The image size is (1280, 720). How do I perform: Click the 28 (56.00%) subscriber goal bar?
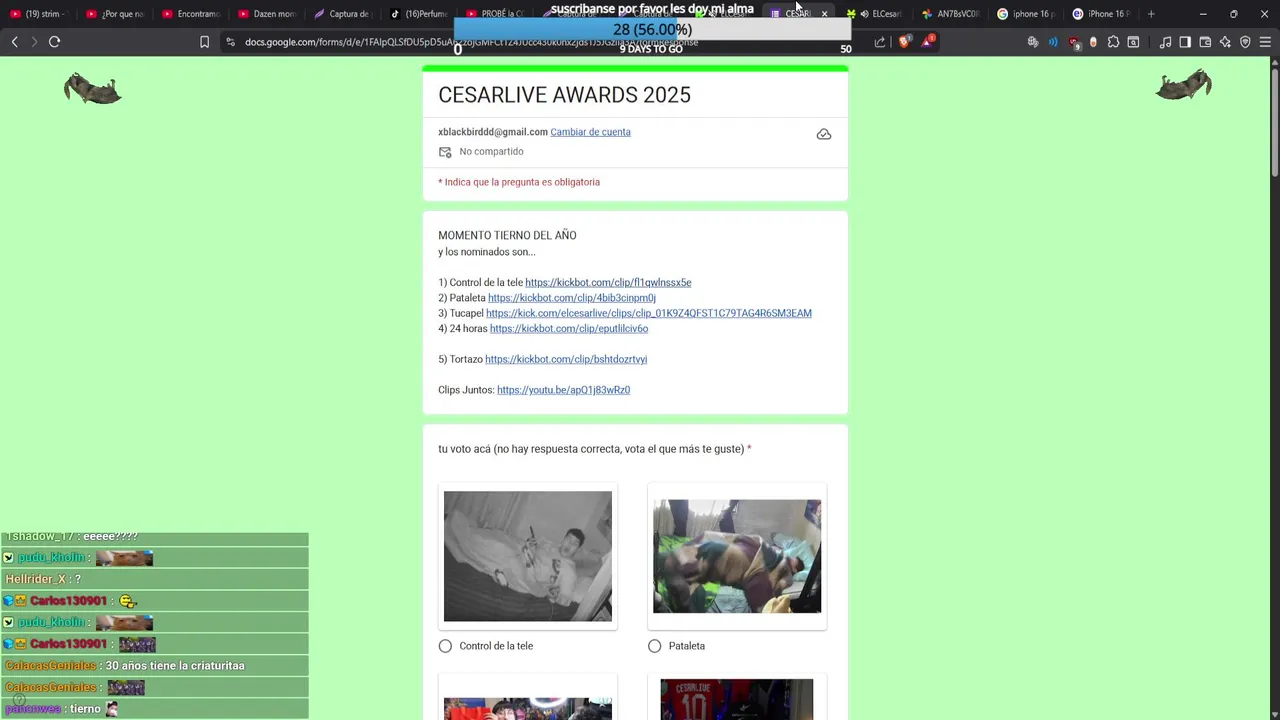pos(652,30)
